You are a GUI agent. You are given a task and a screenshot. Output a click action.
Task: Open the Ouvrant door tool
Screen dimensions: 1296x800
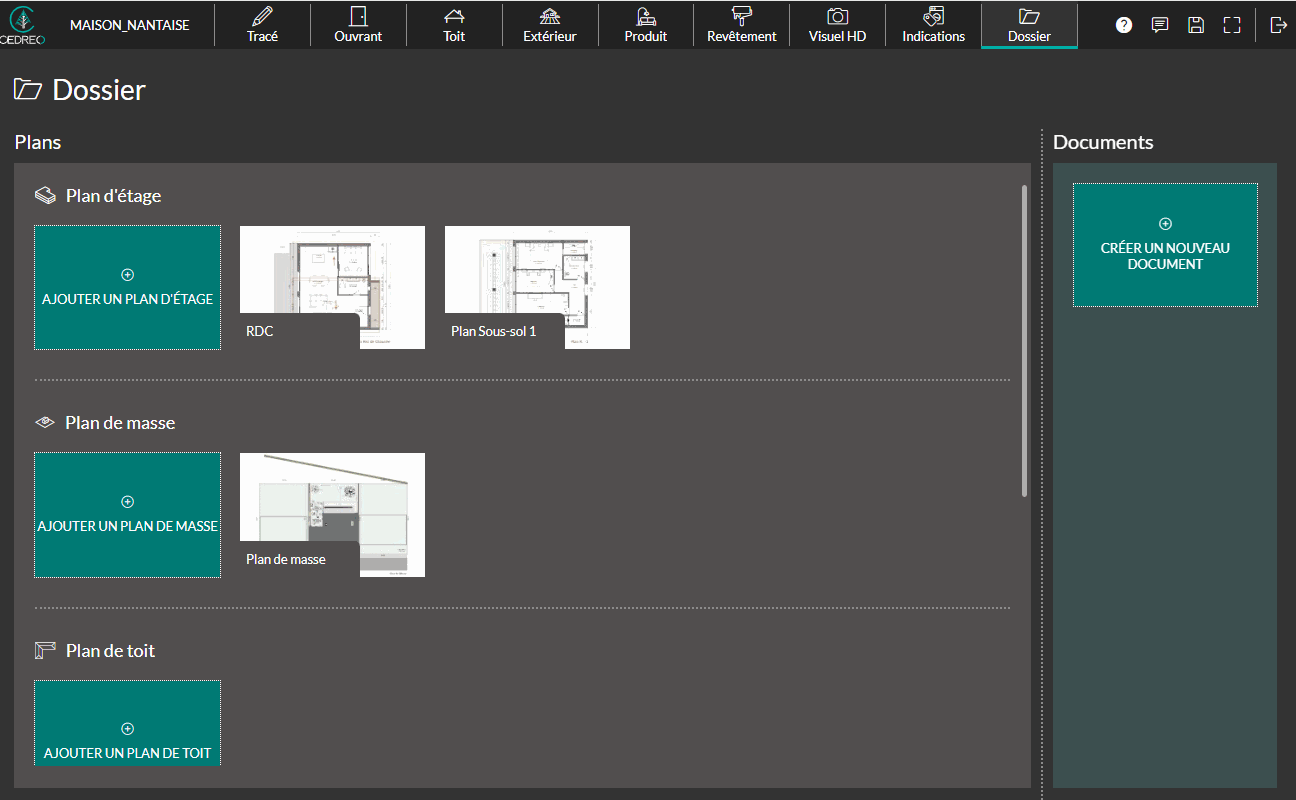(x=358, y=24)
